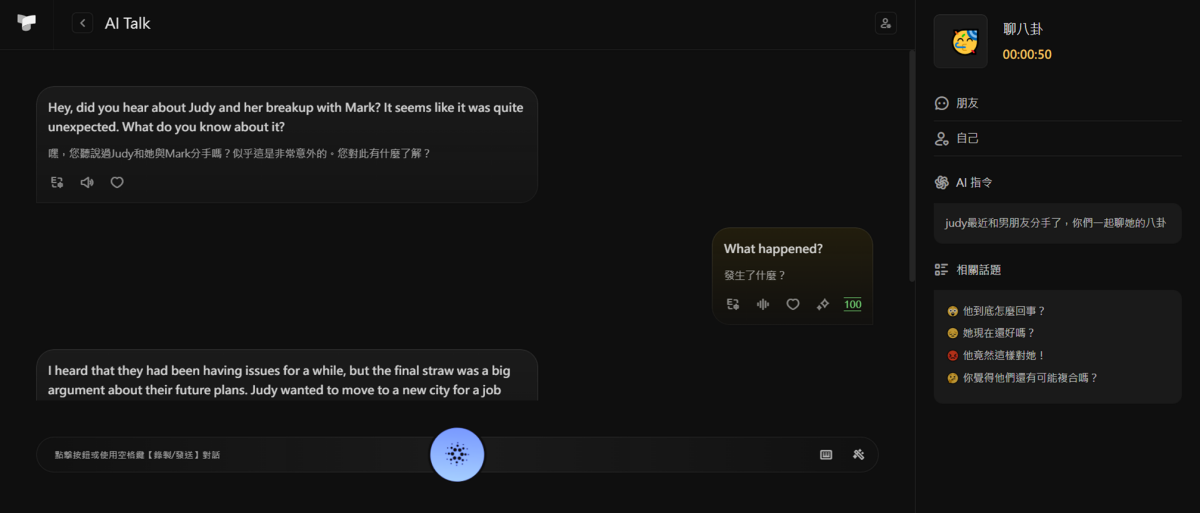Screen dimensions: 1200x513
Task: Play voice waveform on "What happened?" message
Action: click(763, 304)
